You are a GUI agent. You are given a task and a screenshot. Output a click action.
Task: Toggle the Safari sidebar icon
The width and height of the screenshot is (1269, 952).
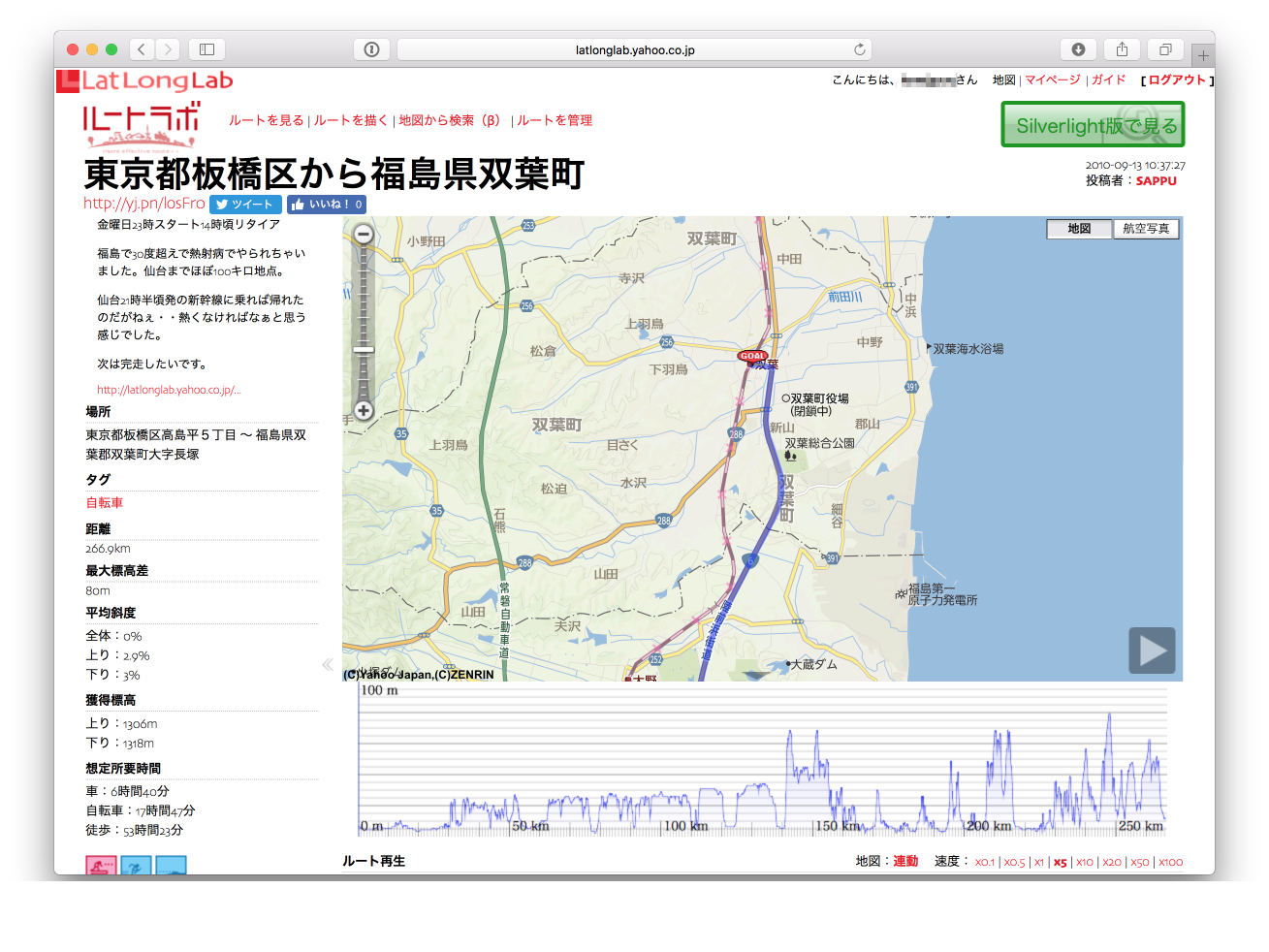click(x=206, y=49)
